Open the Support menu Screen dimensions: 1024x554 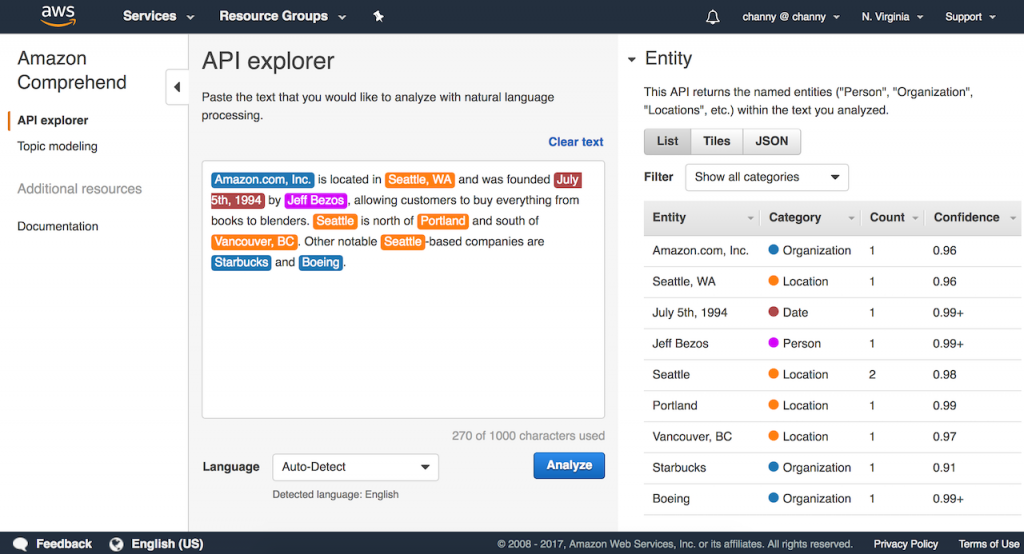[x=970, y=17]
